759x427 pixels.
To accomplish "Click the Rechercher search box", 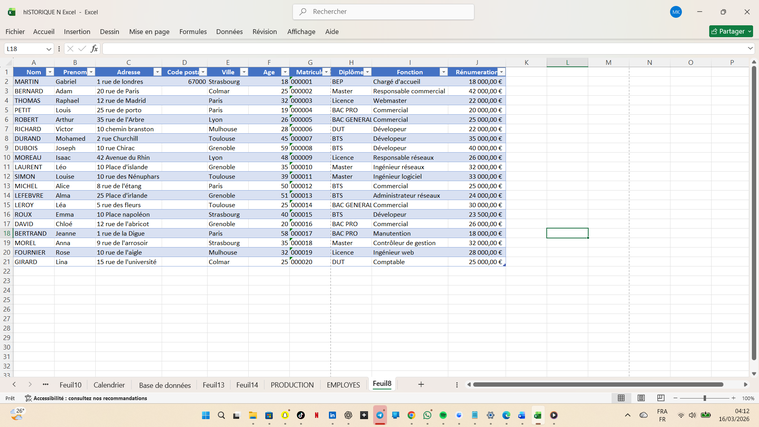I will coord(384,12).
